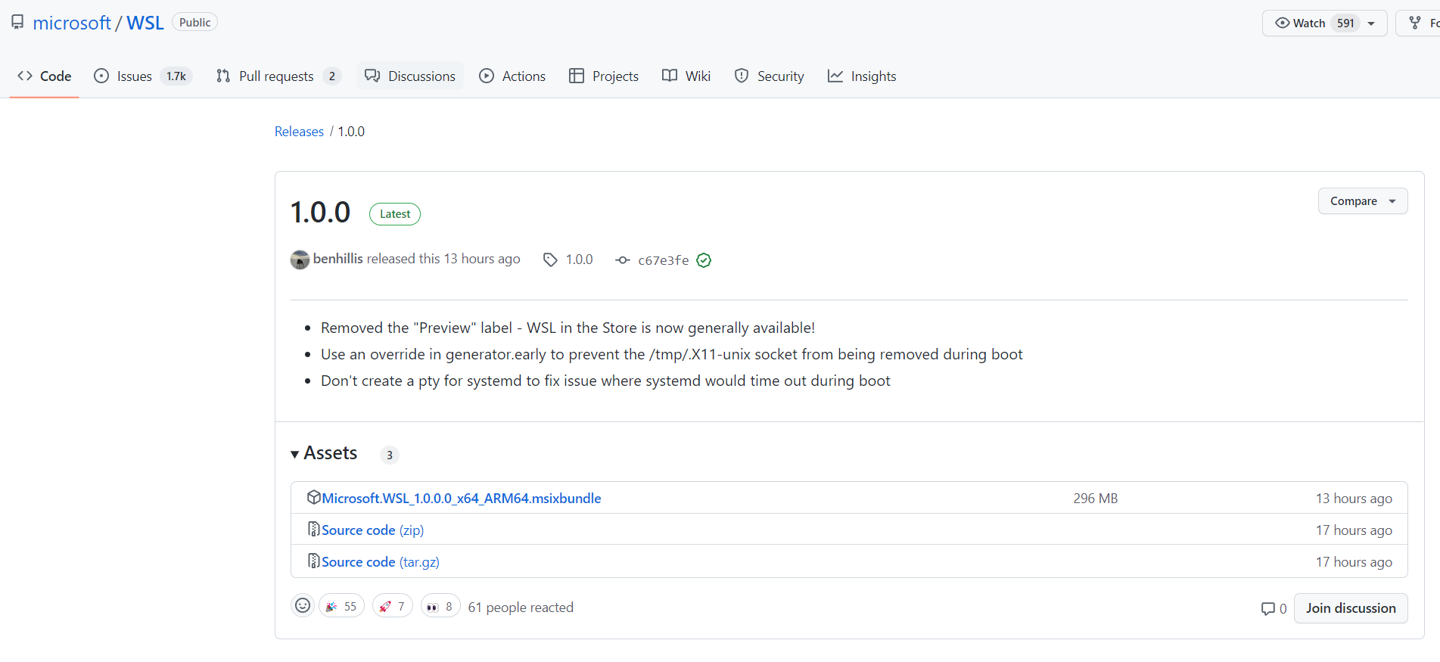Download Source code (tar.gz)
Screen dimensions: 1440x662
pos(380,562)
